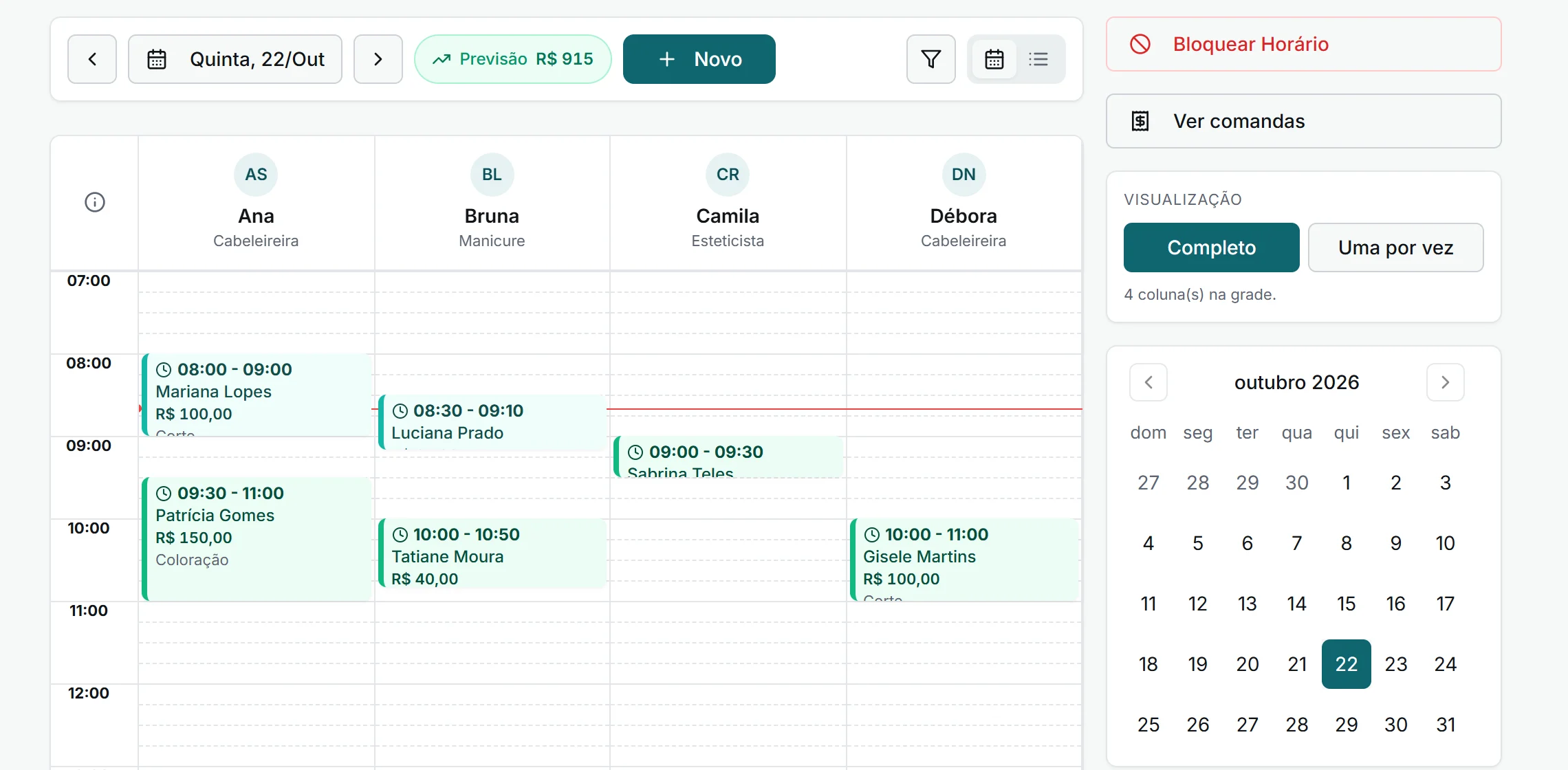
Task: Click the Previsão R$ 915 badge
Action: [x=512, y=59]
